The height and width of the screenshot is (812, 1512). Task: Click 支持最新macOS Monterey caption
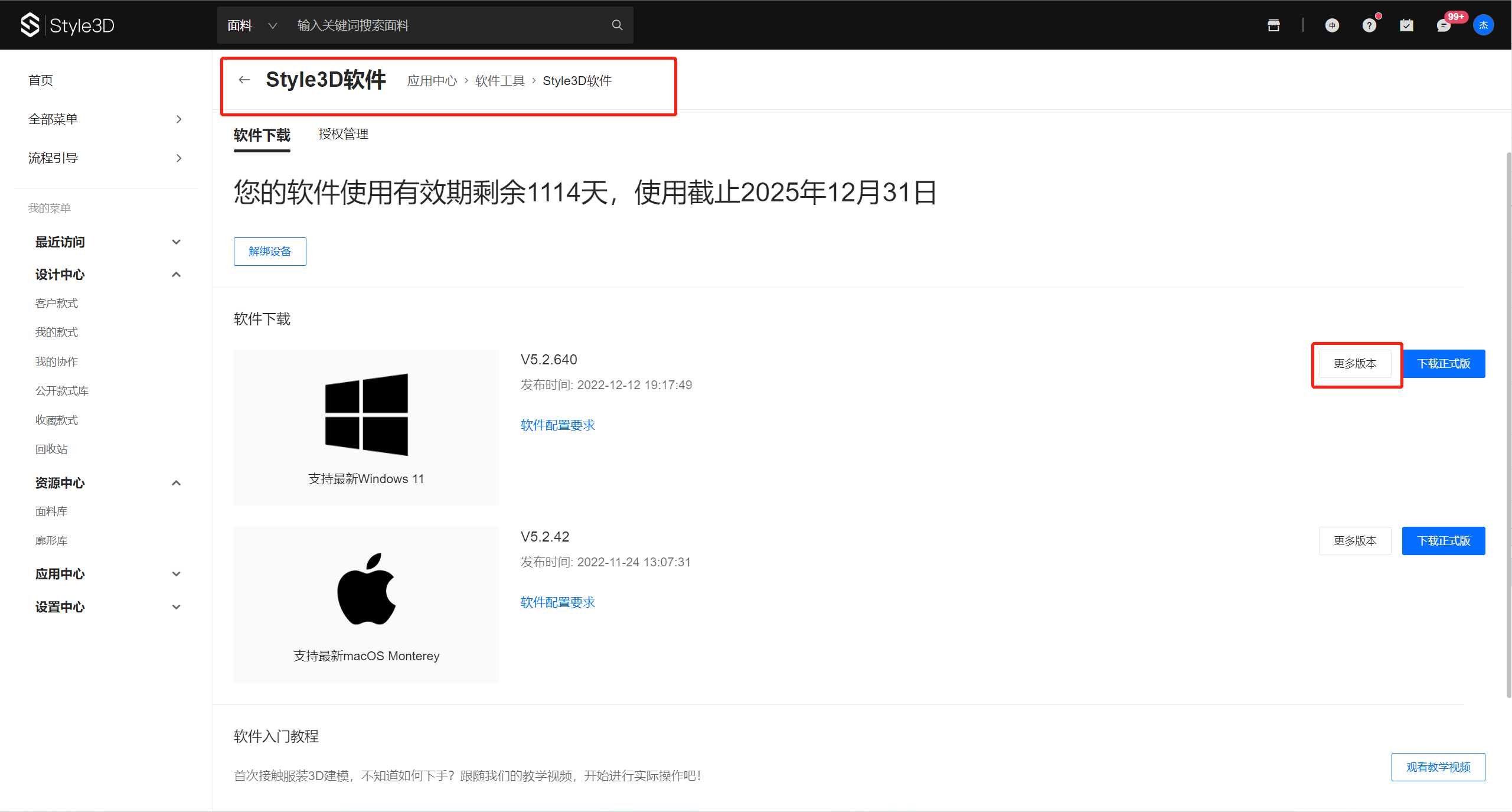pyautogui.click(x=366, y=656)
